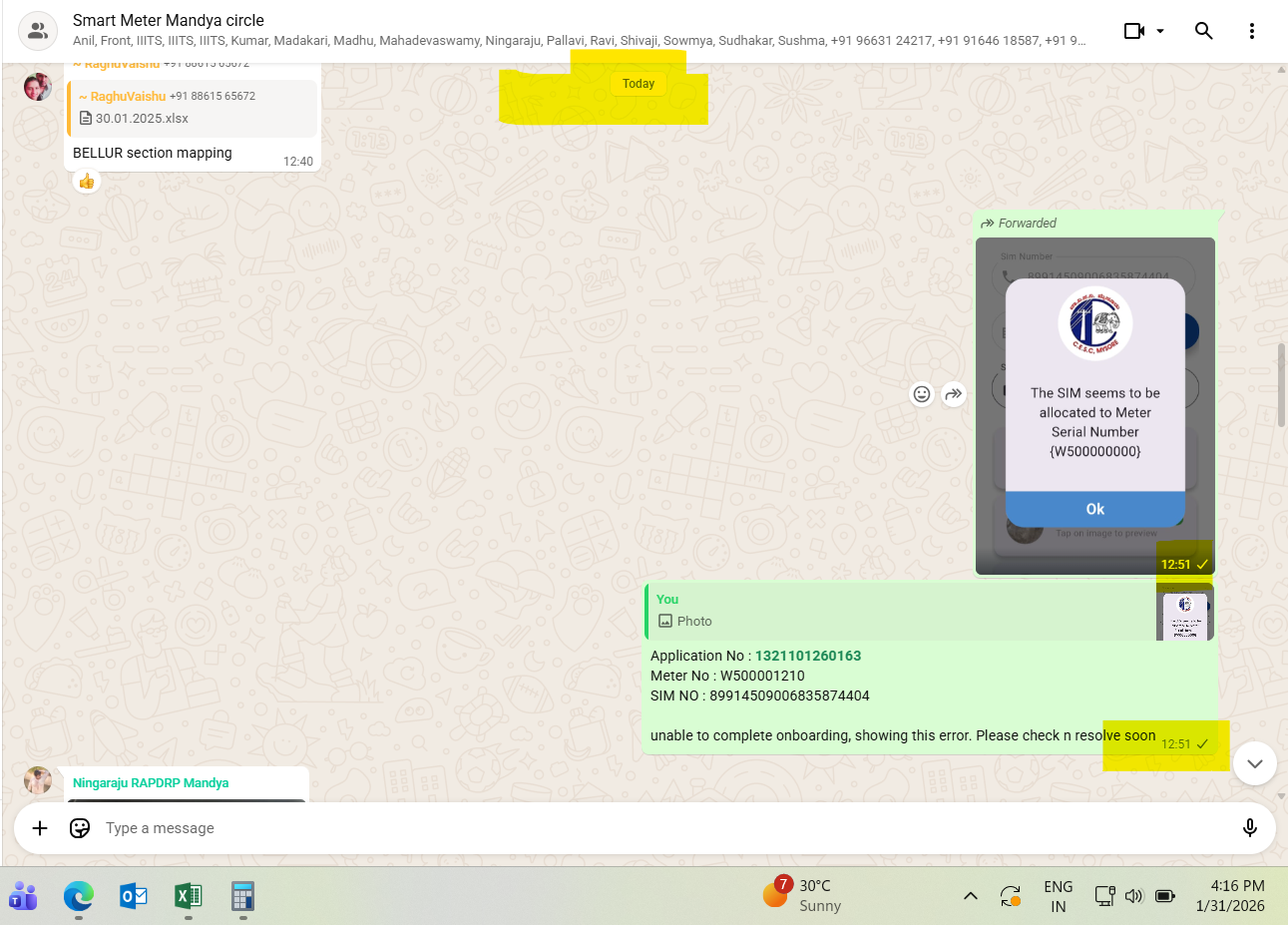Open Ningaraju's profile picture

tap(38, 780)
